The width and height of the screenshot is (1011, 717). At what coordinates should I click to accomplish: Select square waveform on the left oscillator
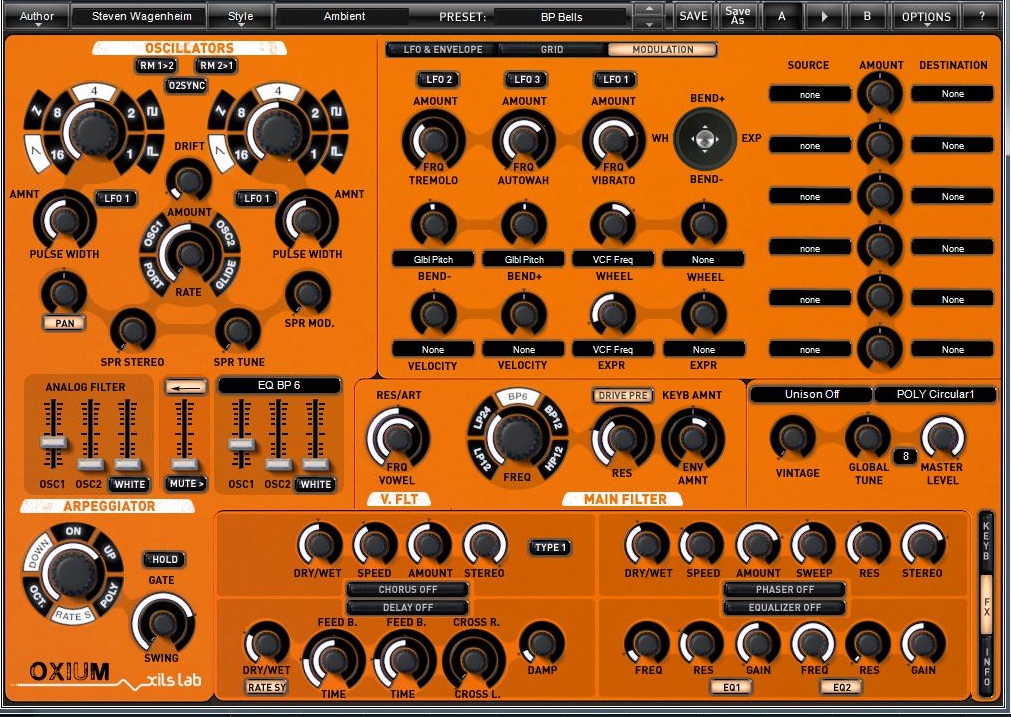coord(152,111)
